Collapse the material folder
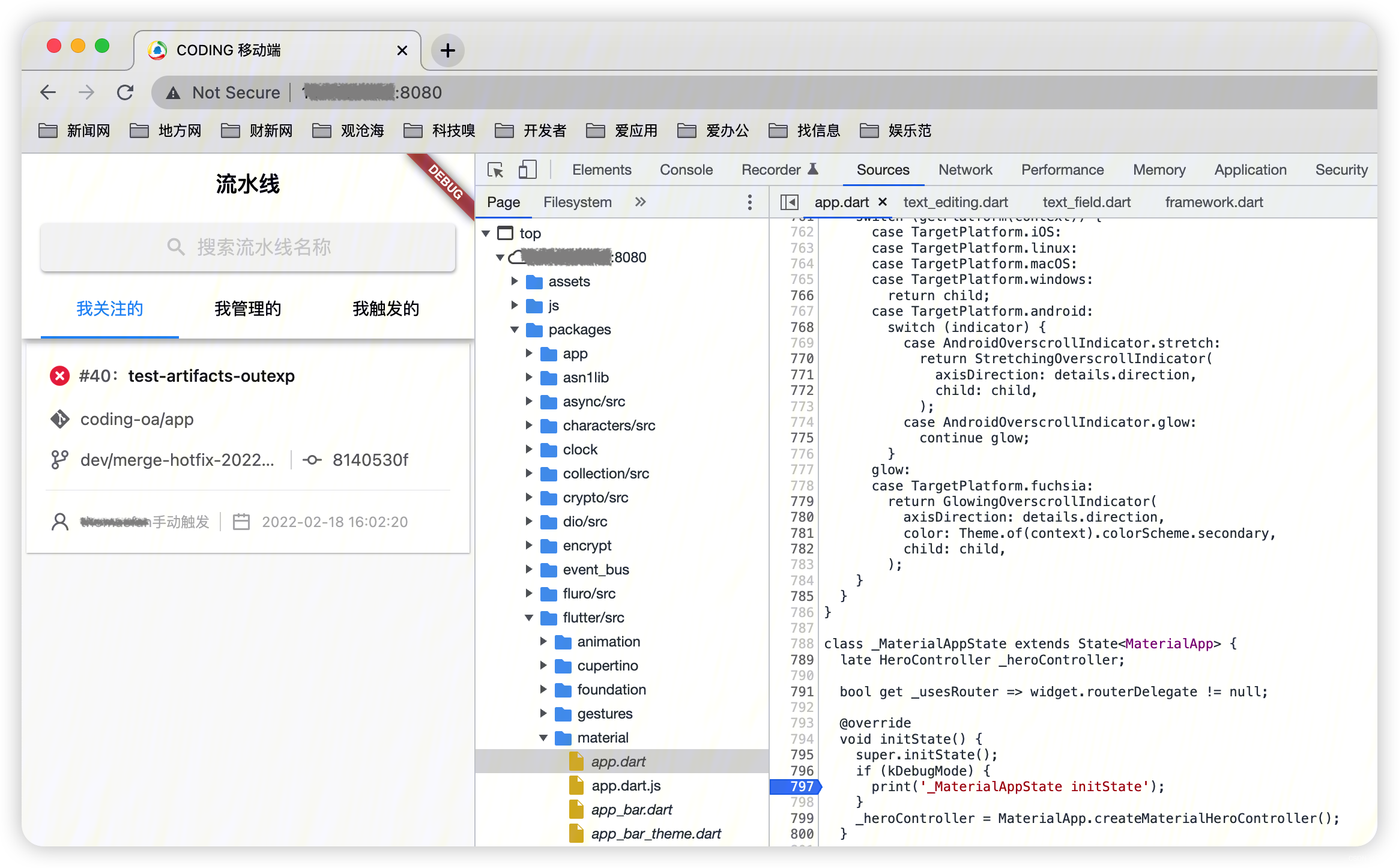Viewport: 1399px width, 868px height. pos(543,737)
